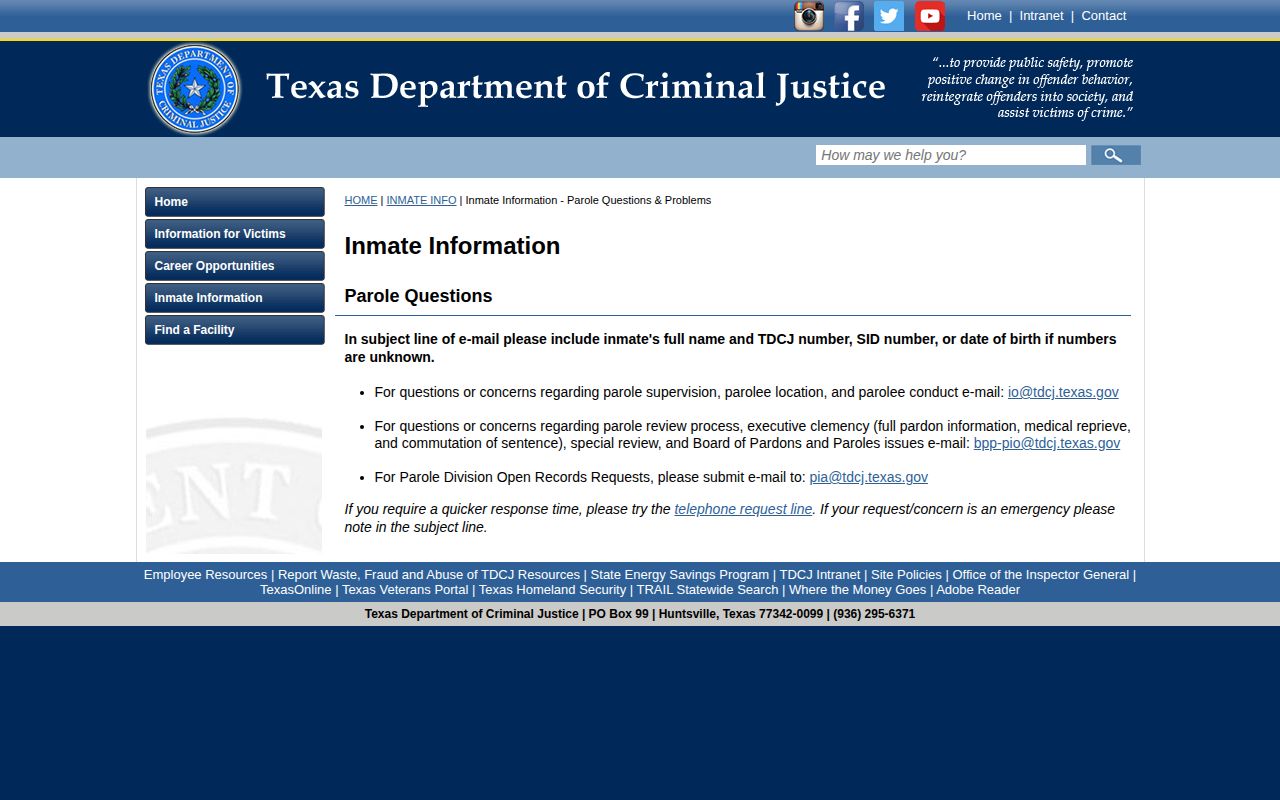Focus the 'How may we help you?' search box
The height and width of the screenshot is (800, 1280).
[951, 155]
